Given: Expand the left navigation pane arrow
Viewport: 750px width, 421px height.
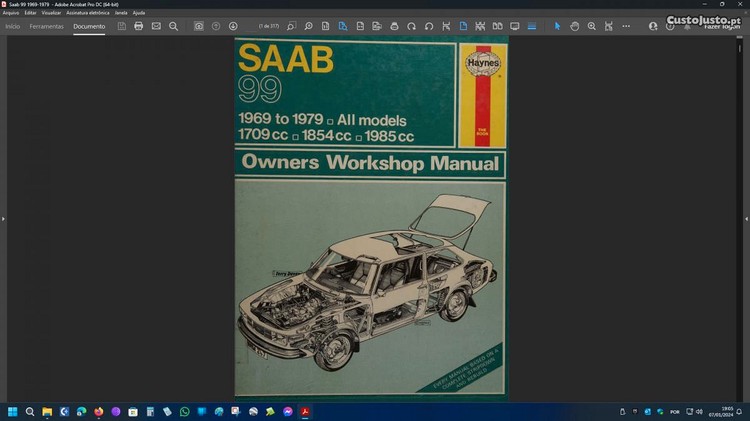Looking at the screenshot, I should (3, 218).
